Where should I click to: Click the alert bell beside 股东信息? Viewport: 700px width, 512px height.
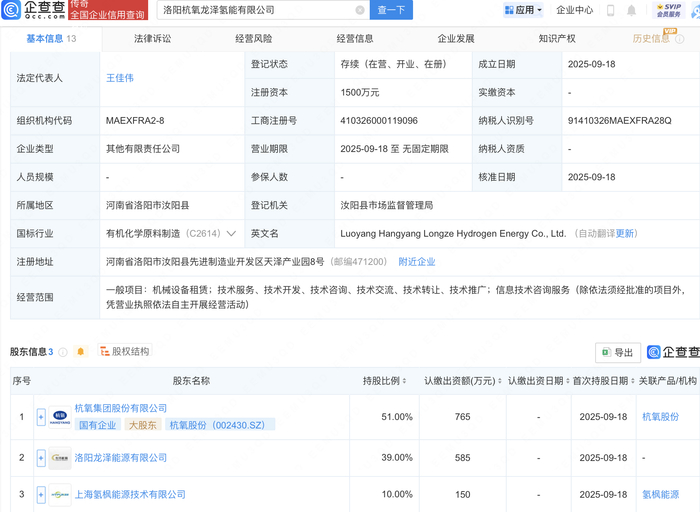pyautogui.click(x=80, y=352)
